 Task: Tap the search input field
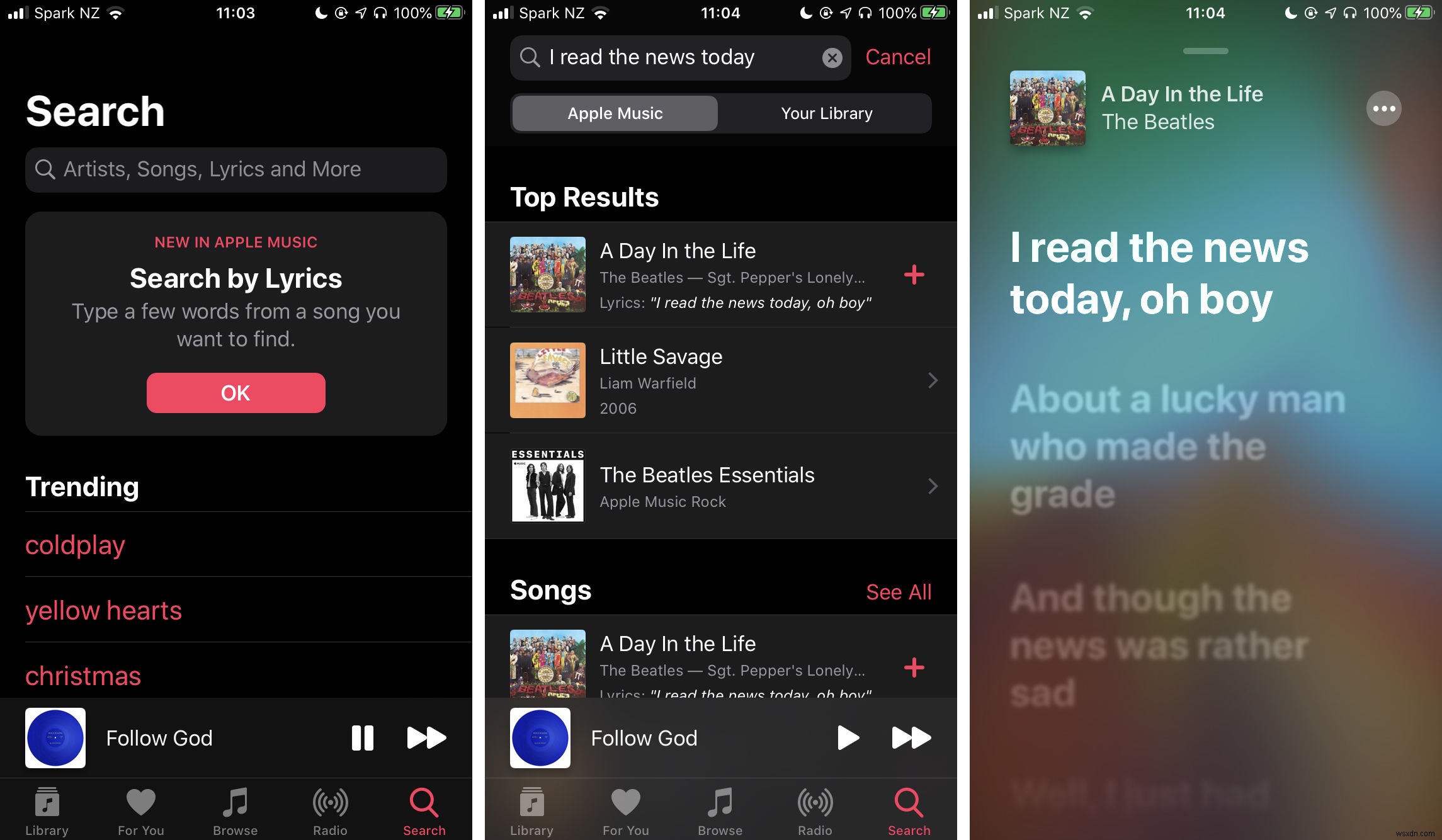(235, 168)
